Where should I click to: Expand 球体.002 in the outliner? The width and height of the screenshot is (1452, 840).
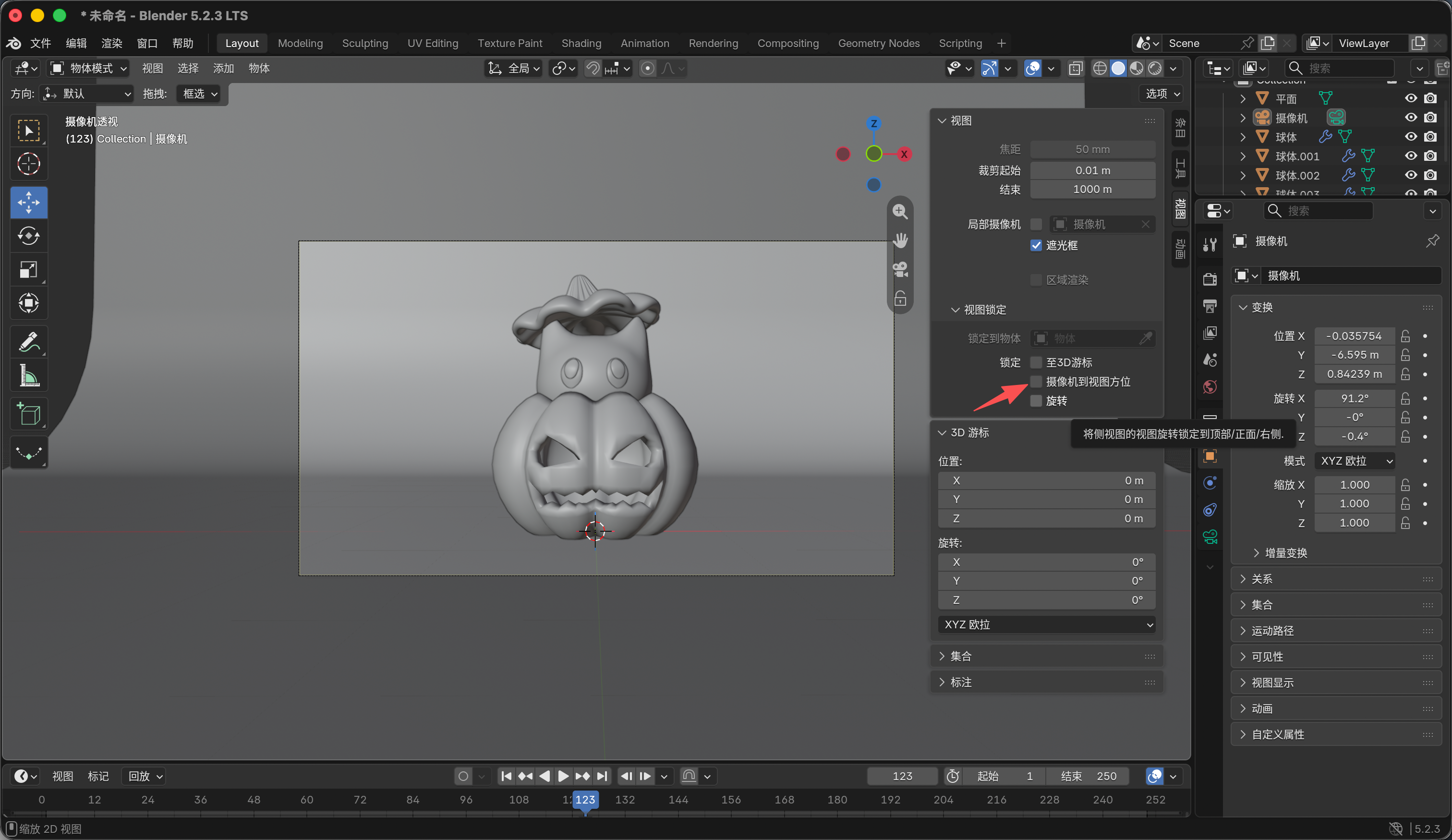(x=1243, y=175)
